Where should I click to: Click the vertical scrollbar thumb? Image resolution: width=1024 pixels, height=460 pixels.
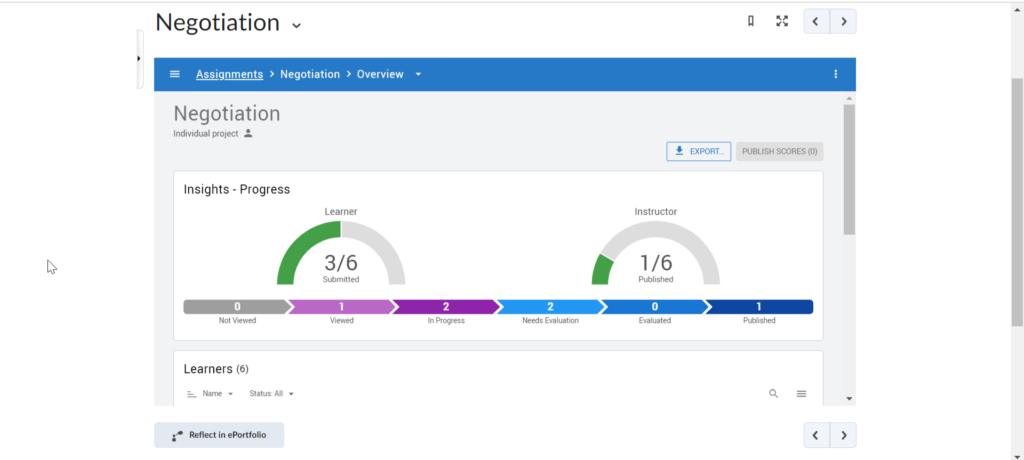849,170
